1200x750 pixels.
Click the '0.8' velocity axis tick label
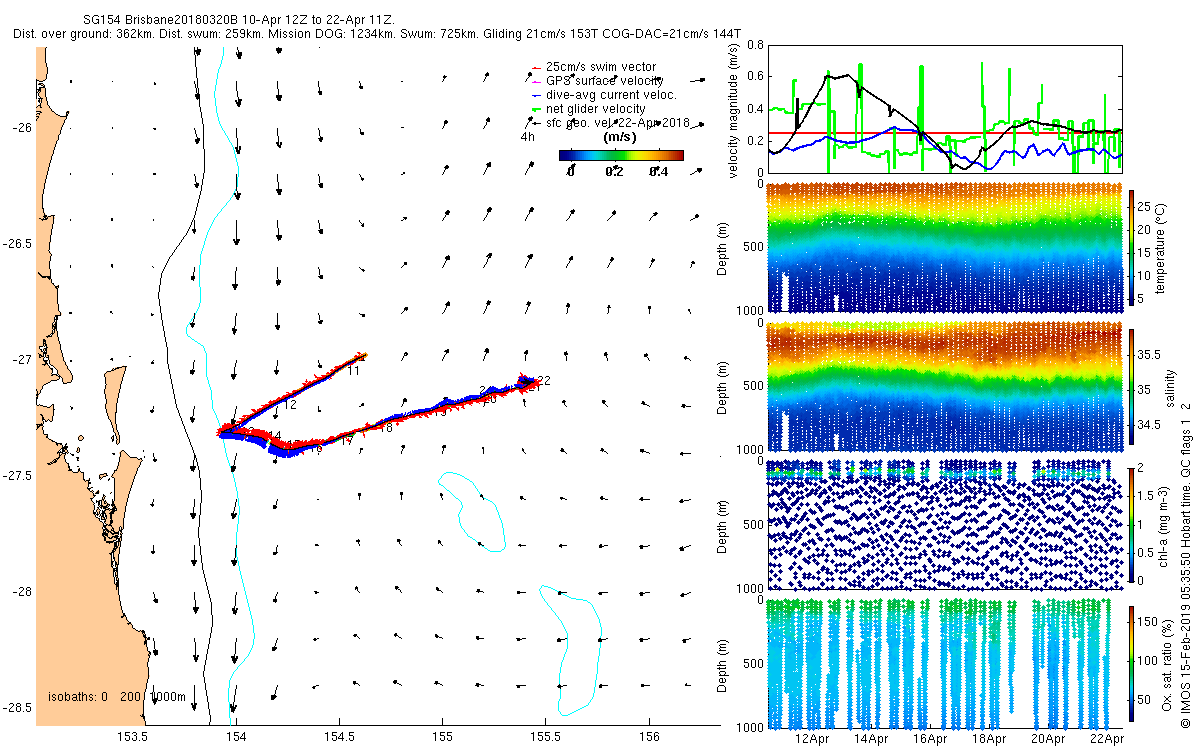point(754,45)
